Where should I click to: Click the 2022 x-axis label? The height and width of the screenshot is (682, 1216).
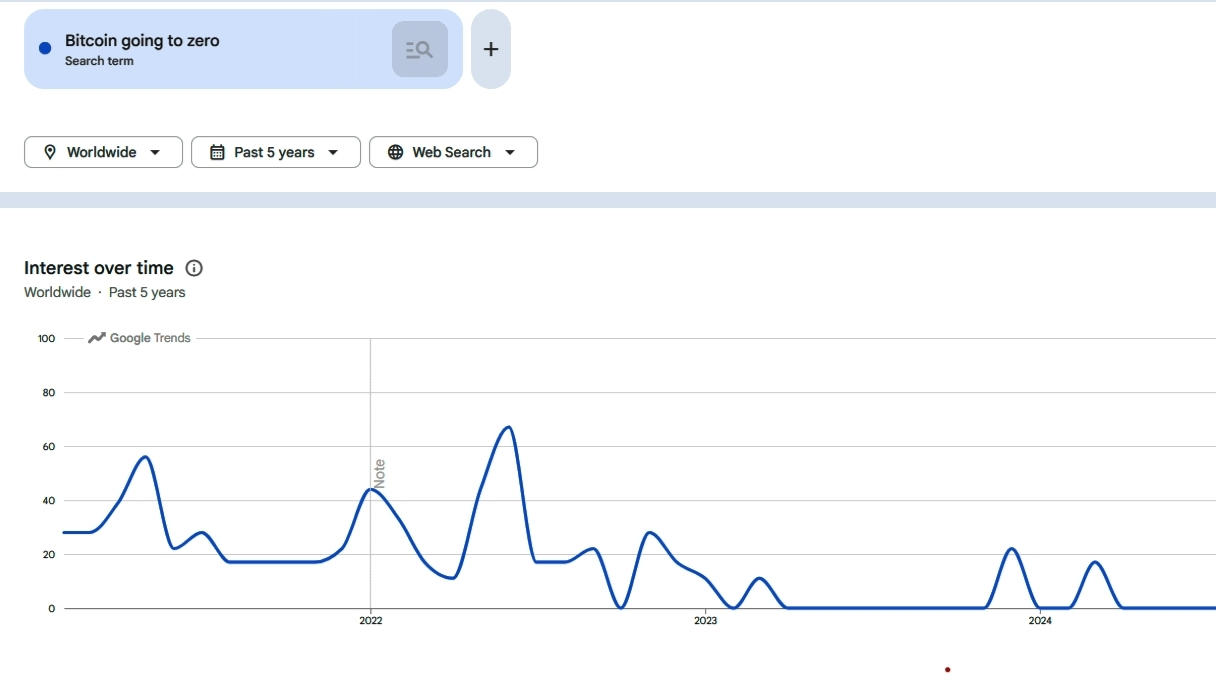click(x=370, y=621)
